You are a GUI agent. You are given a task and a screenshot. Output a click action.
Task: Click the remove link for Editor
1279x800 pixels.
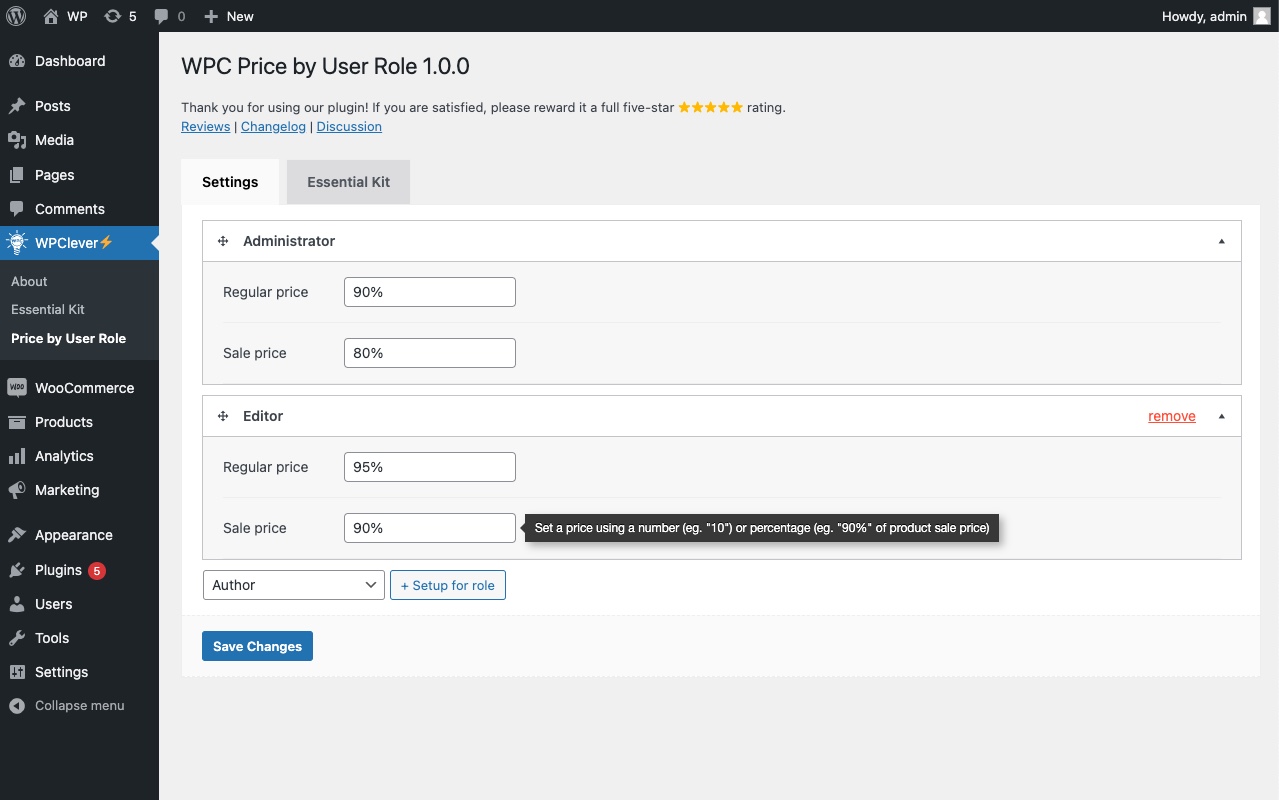pyautogui.click(x=1172, y=416)
